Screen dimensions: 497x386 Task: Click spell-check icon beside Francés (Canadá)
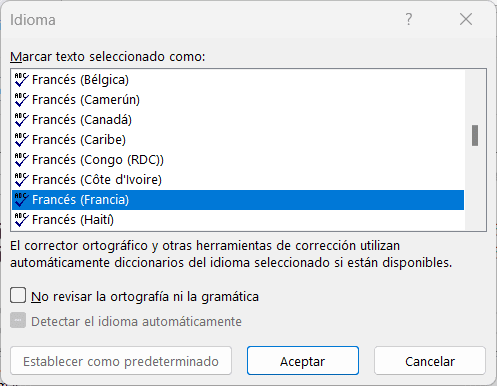(22, 120)
